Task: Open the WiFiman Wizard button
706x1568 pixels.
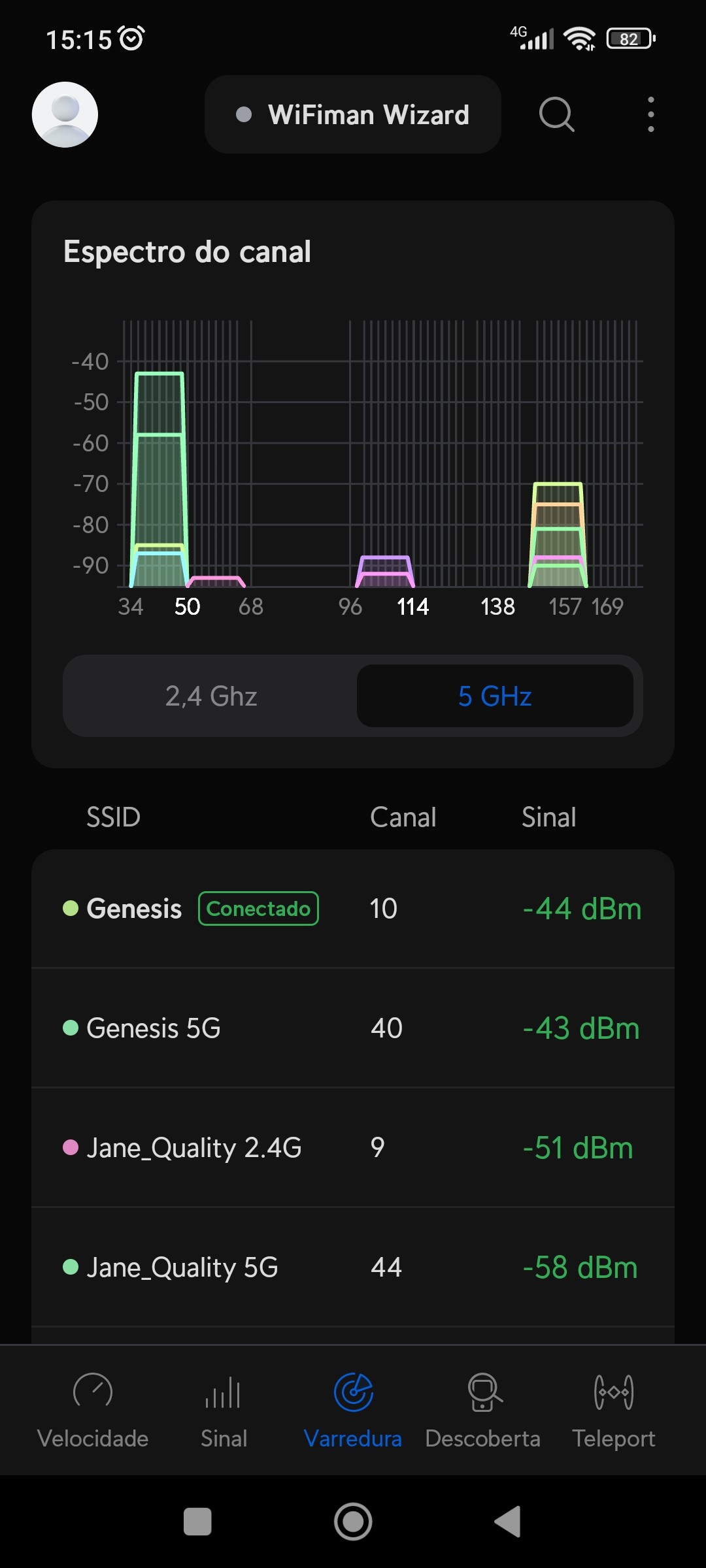Action: coord(353,114)
